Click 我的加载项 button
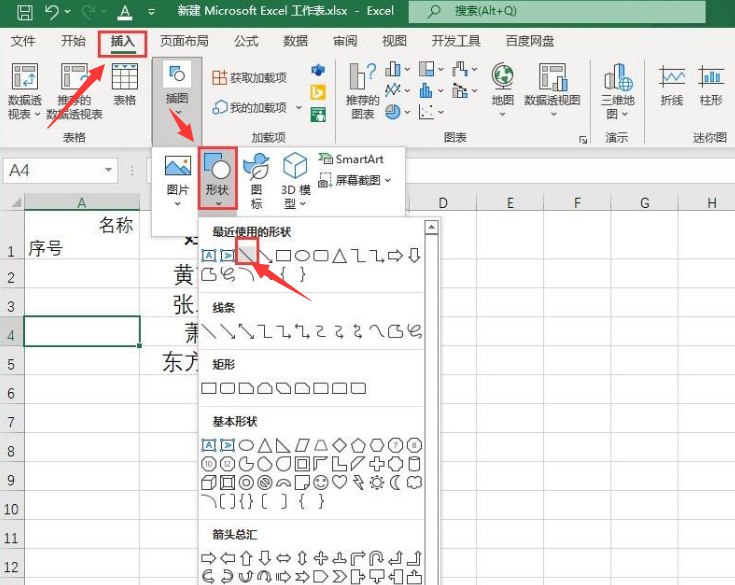The width and height of the screenshot is (735, 585). (249, 108)
